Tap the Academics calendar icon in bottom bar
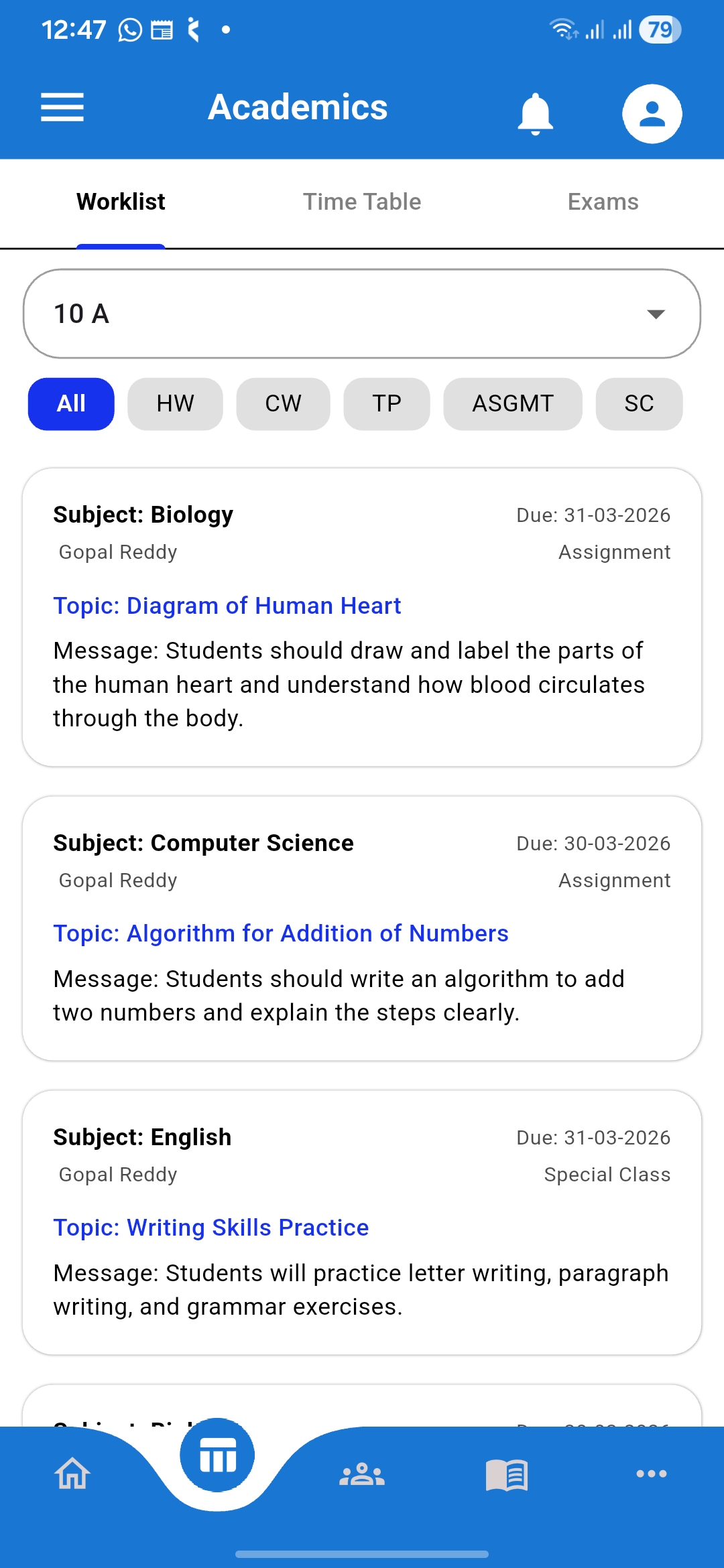This screenshot has height=1568, width=724. pyautogui.click(x=217, y=1455)
